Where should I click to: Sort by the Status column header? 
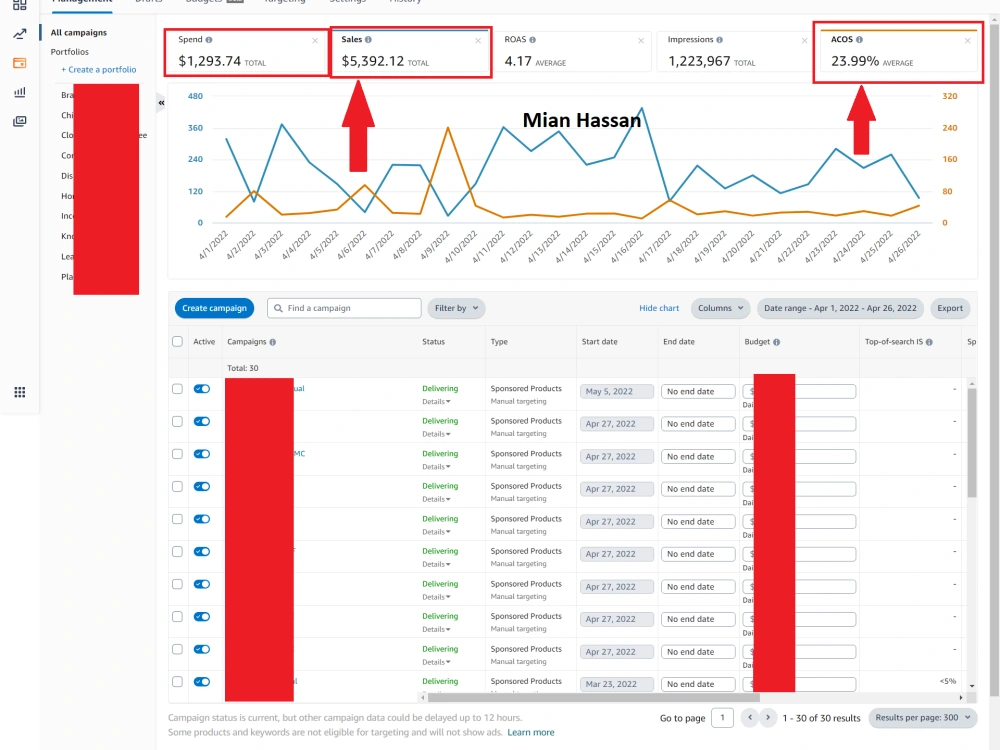[433, 342]
